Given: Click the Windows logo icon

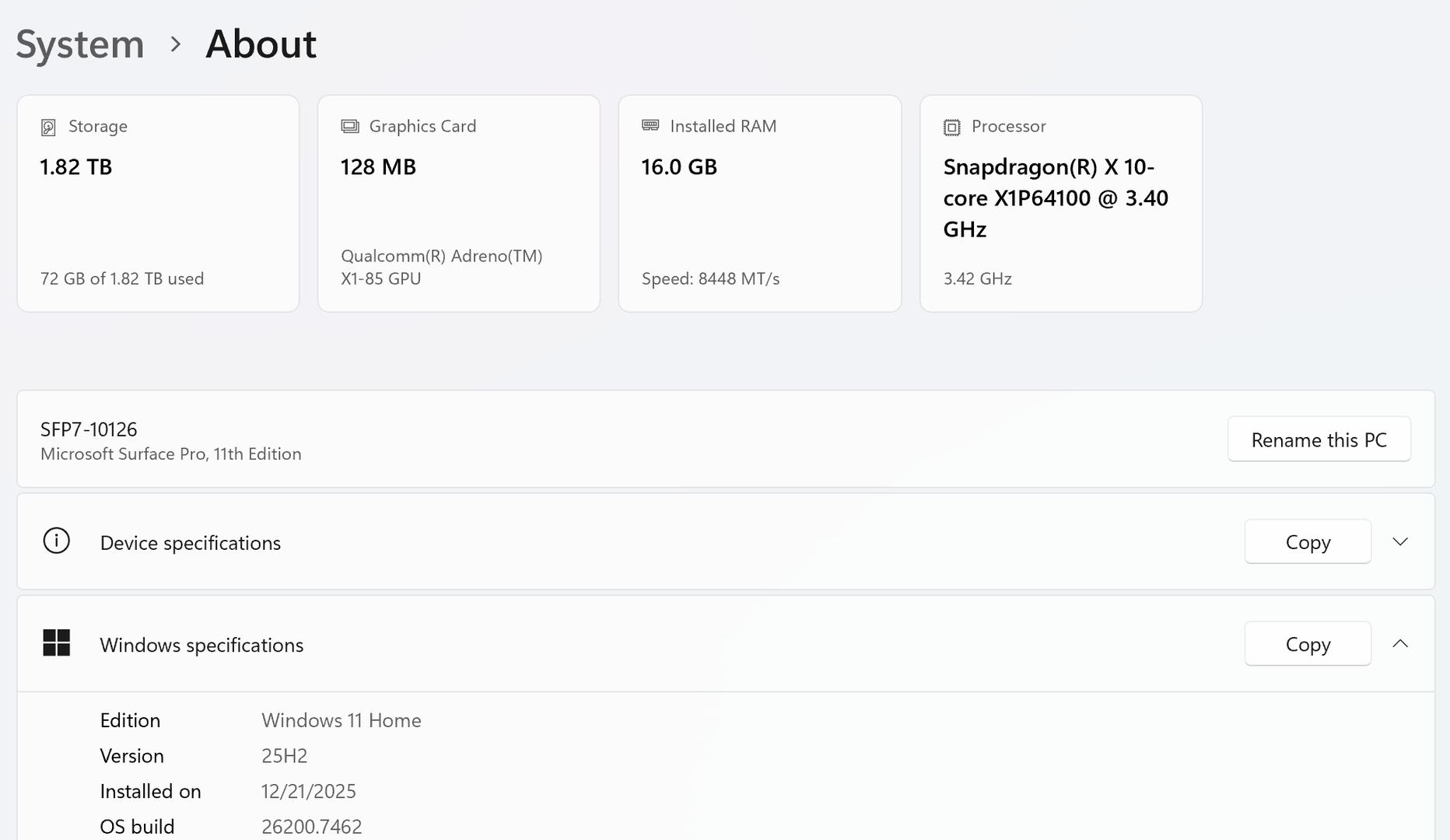Looking at the screenshot, I should 56,643.
